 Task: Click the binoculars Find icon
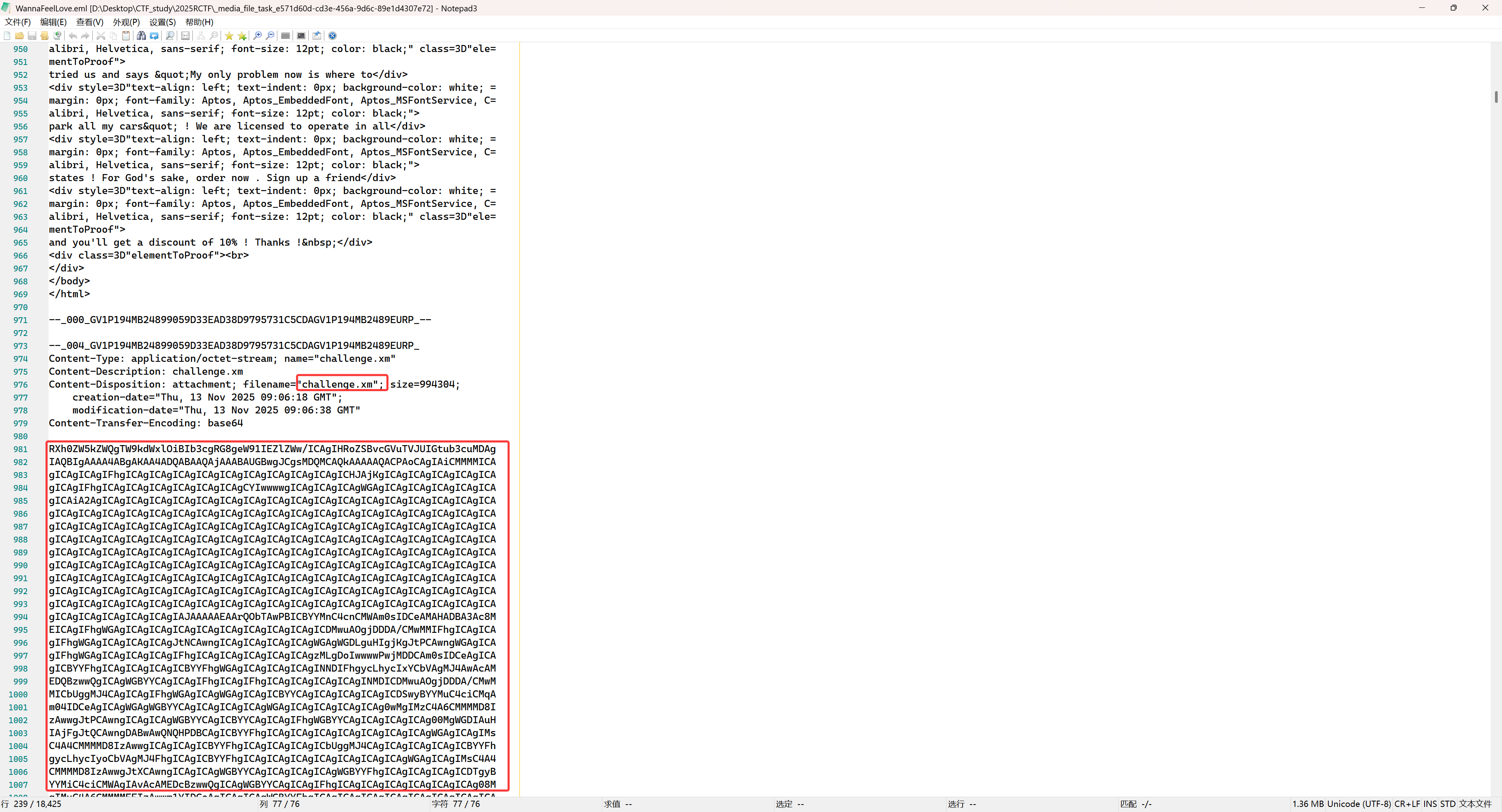pos(141,36)
